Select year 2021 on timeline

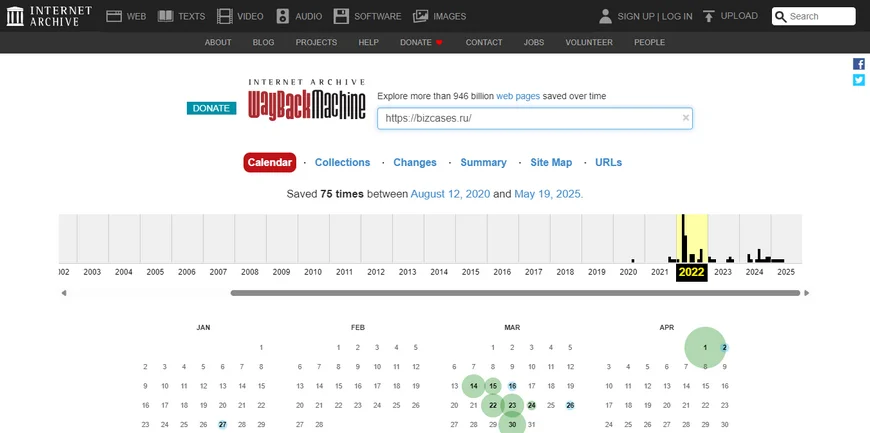pos(660,272)
